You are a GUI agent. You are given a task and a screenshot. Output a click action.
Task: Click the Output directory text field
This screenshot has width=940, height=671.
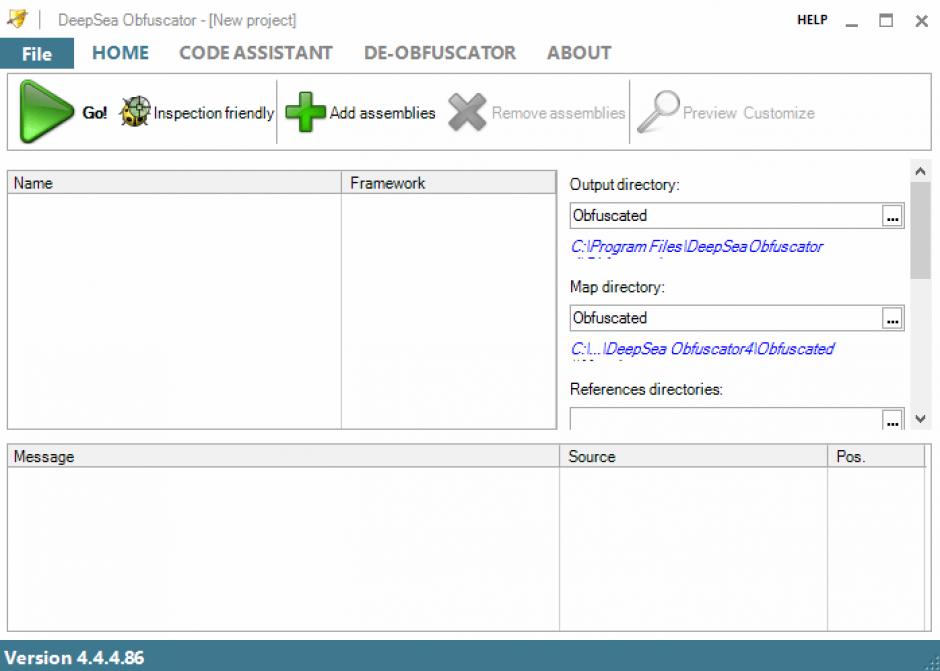click(x=725, y=216)
